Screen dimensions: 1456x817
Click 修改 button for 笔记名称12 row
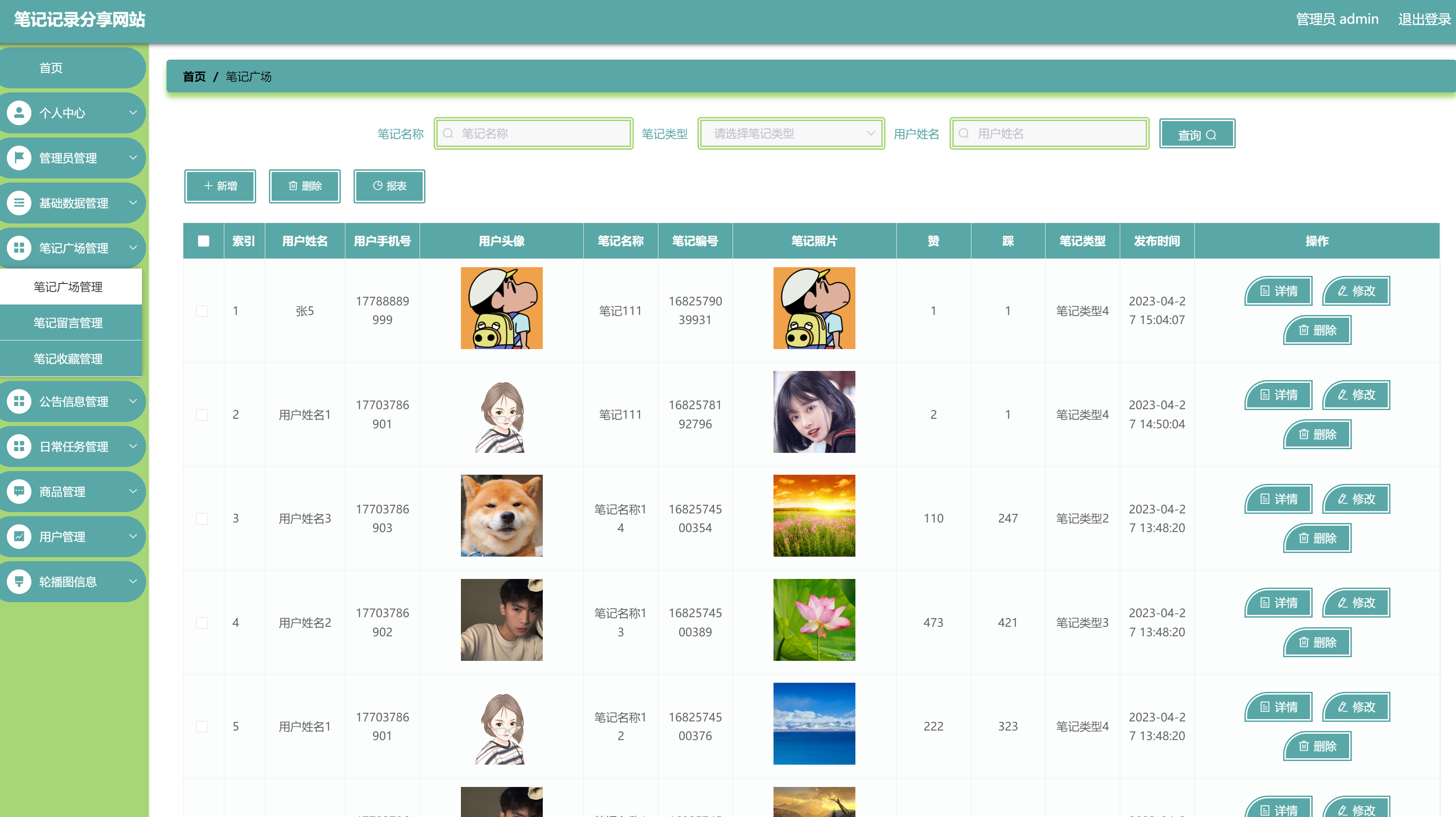click(x=1356, y=707)
